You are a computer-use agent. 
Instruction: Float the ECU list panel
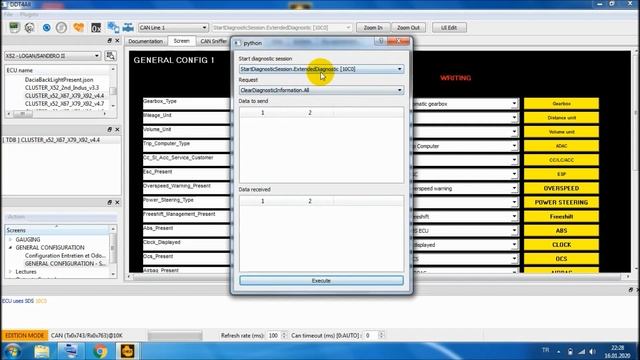(109, 41)
